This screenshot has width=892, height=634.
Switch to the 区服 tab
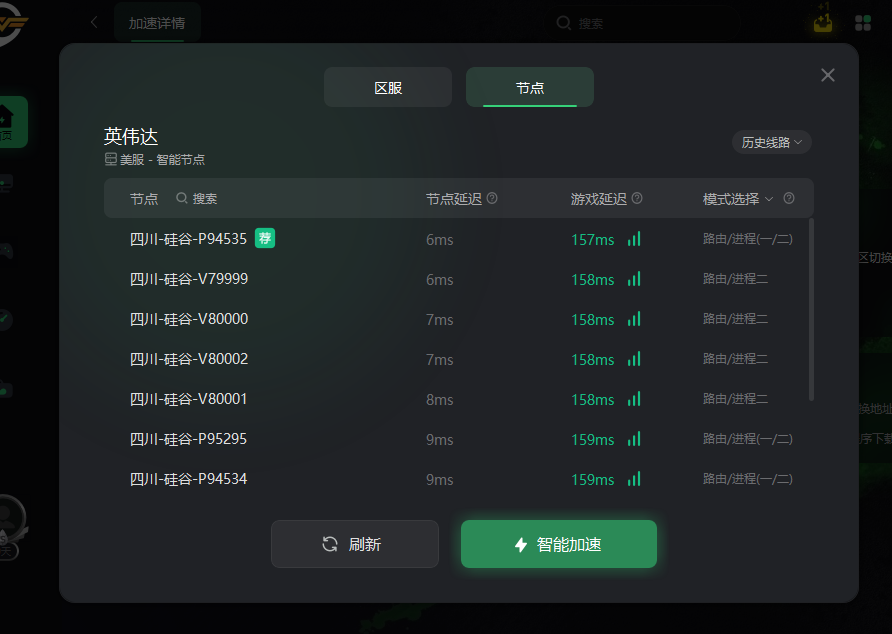(388, 87)
